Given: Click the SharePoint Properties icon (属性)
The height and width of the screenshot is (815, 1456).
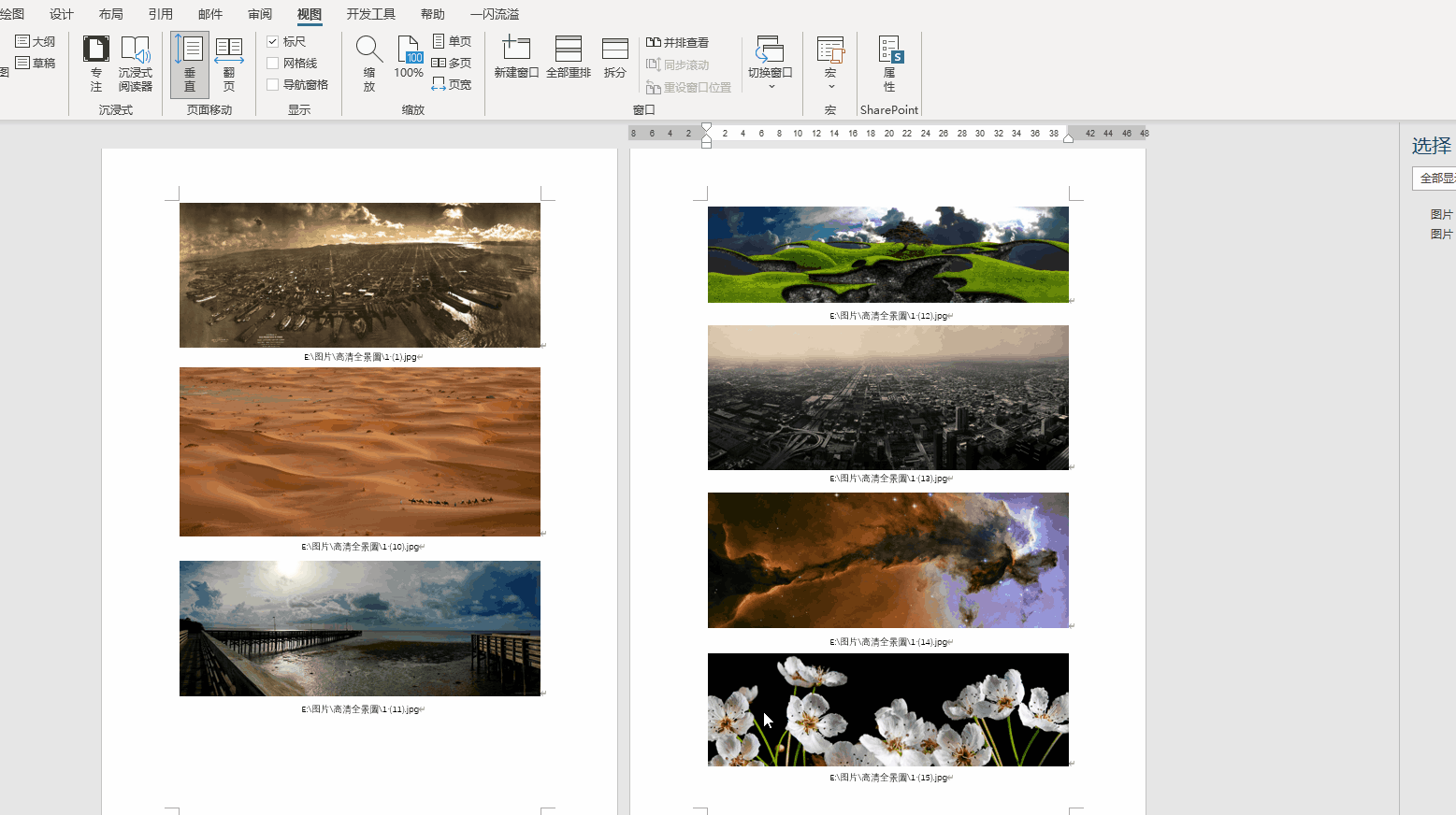Looking at the screenshot, I should click(x=889, y=64).
